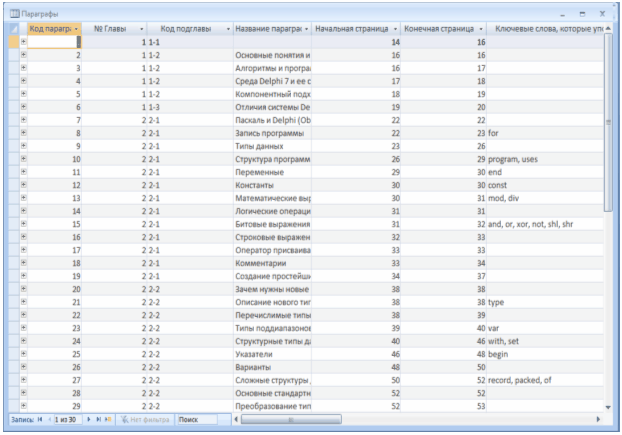
Task: Go to first record navigation button
Action: tap(40, 420)
